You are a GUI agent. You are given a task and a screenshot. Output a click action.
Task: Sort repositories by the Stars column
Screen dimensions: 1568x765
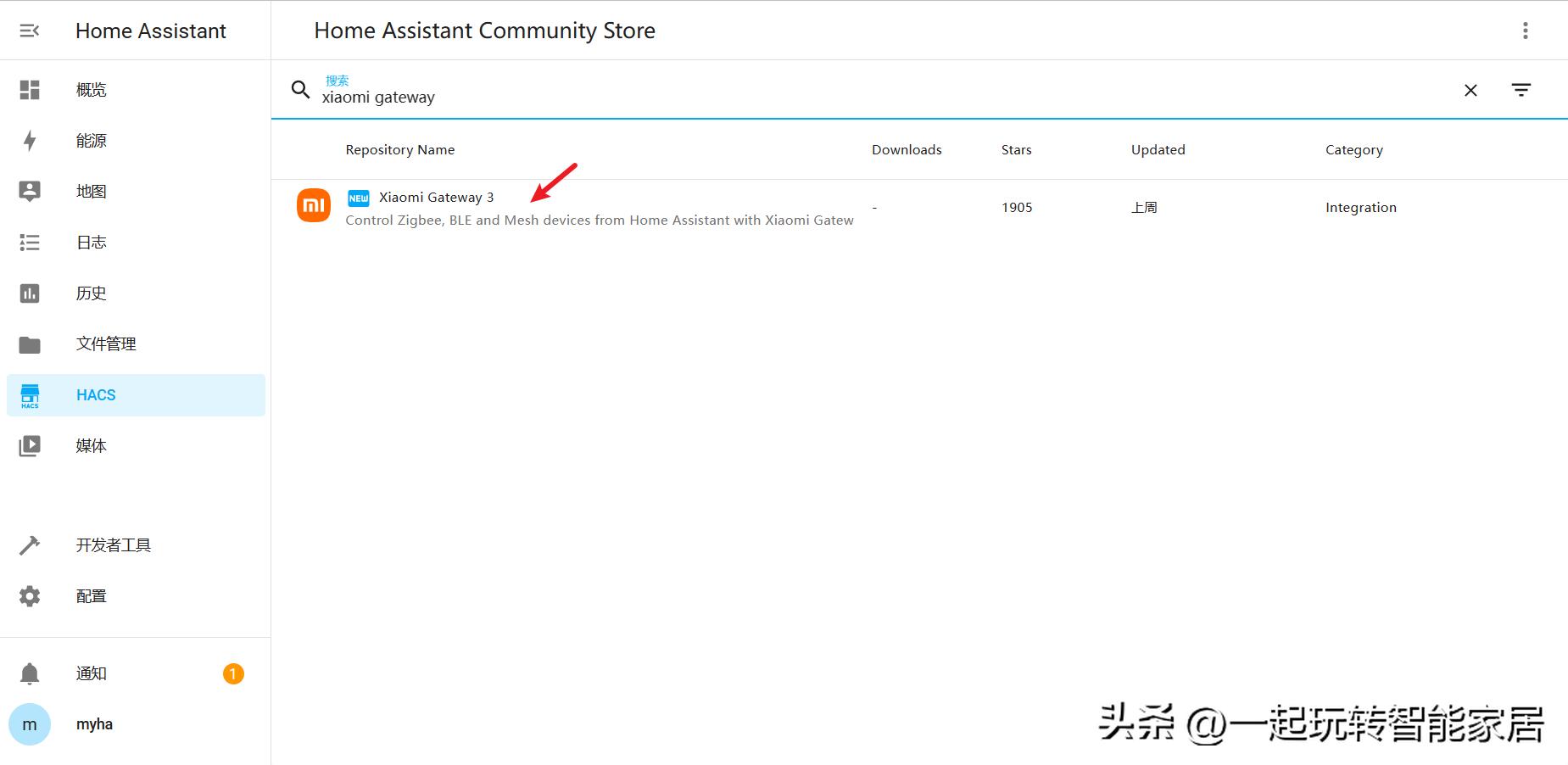click(x=1015, y=149)
